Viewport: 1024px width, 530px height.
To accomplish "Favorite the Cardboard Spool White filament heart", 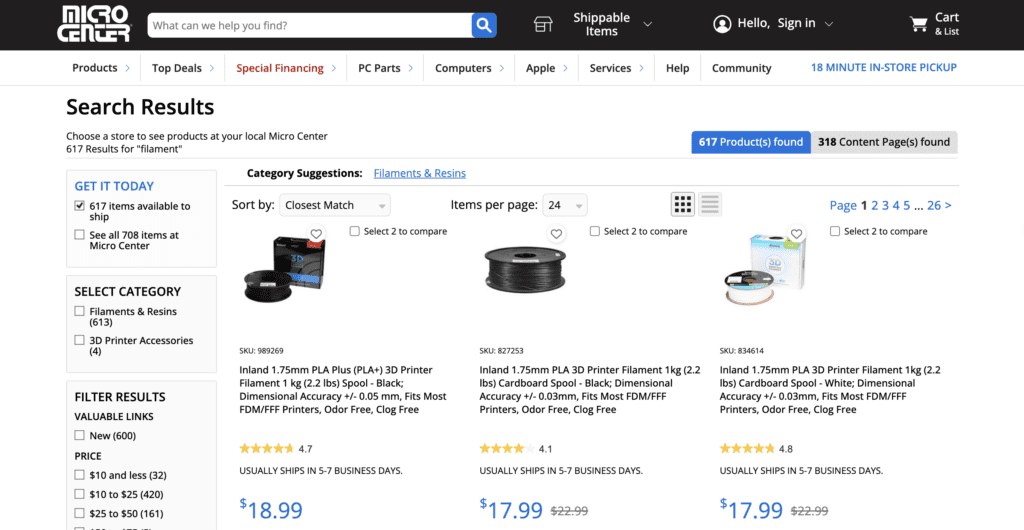I will point(796,234).
